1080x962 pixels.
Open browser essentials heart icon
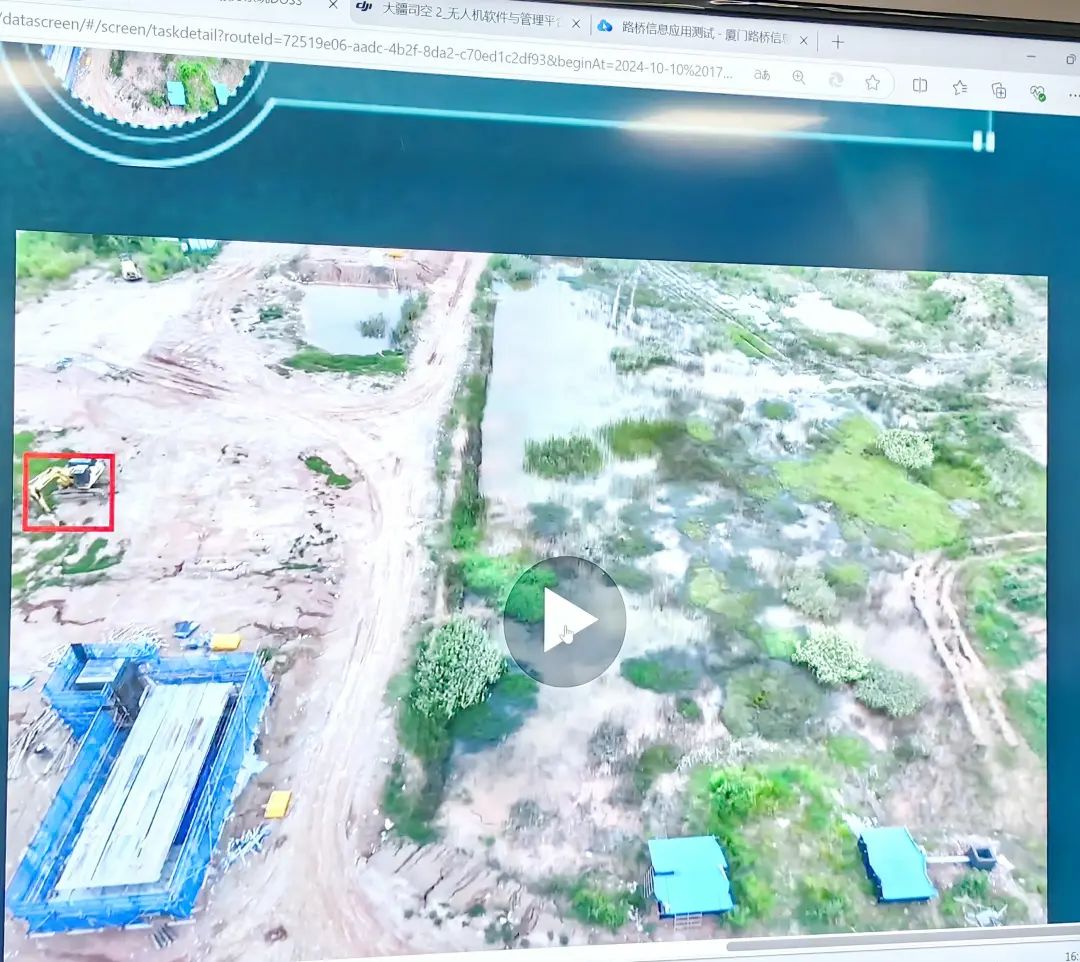(1037, 93)
